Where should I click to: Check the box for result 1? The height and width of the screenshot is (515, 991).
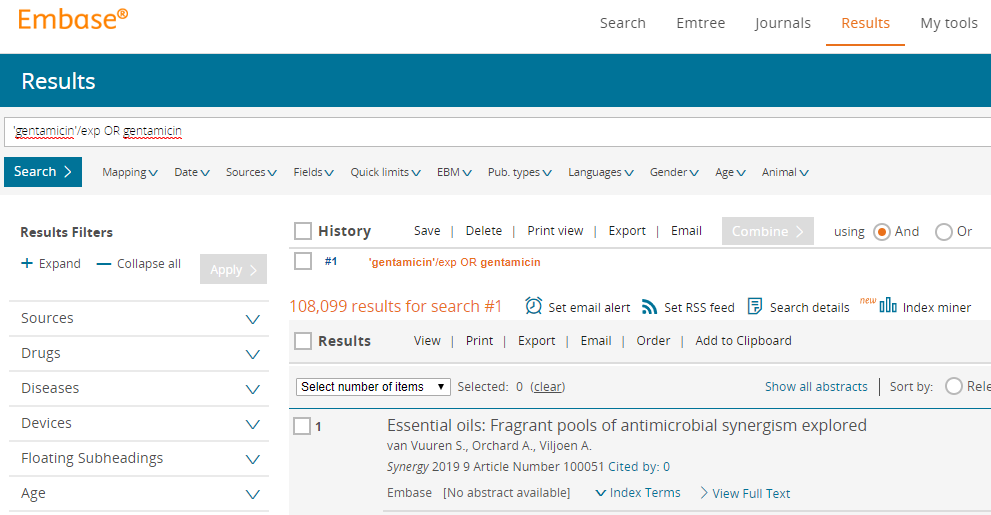pos(302,426)
